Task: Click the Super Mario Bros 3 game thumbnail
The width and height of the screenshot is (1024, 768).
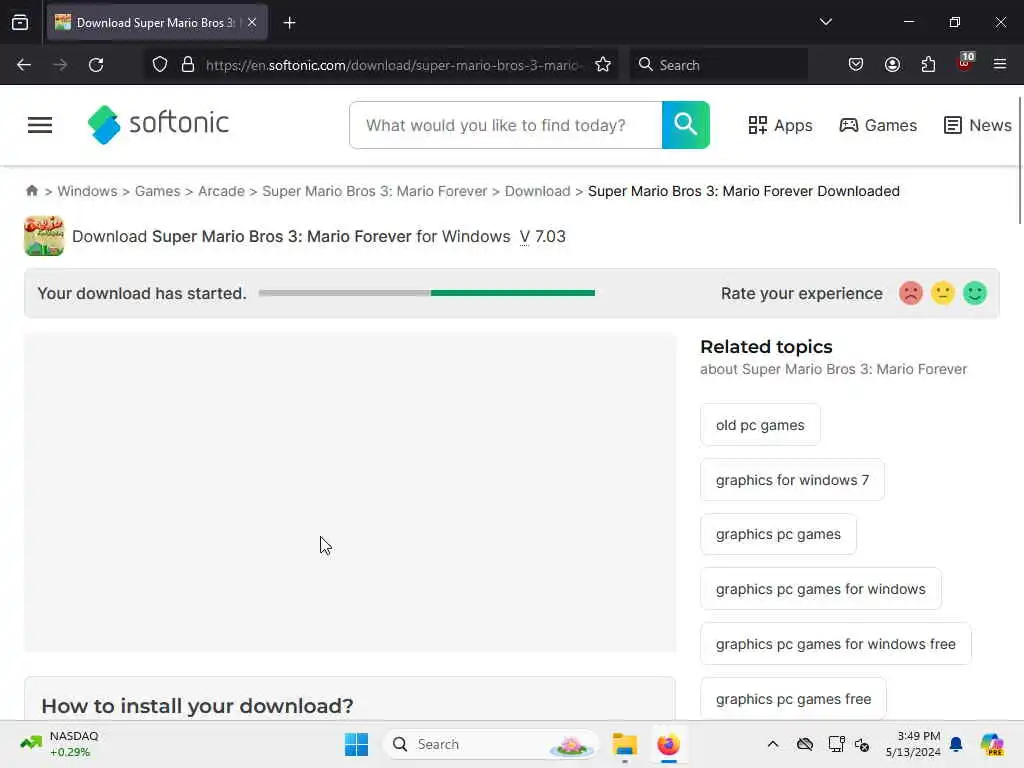Action: point(44,236)
